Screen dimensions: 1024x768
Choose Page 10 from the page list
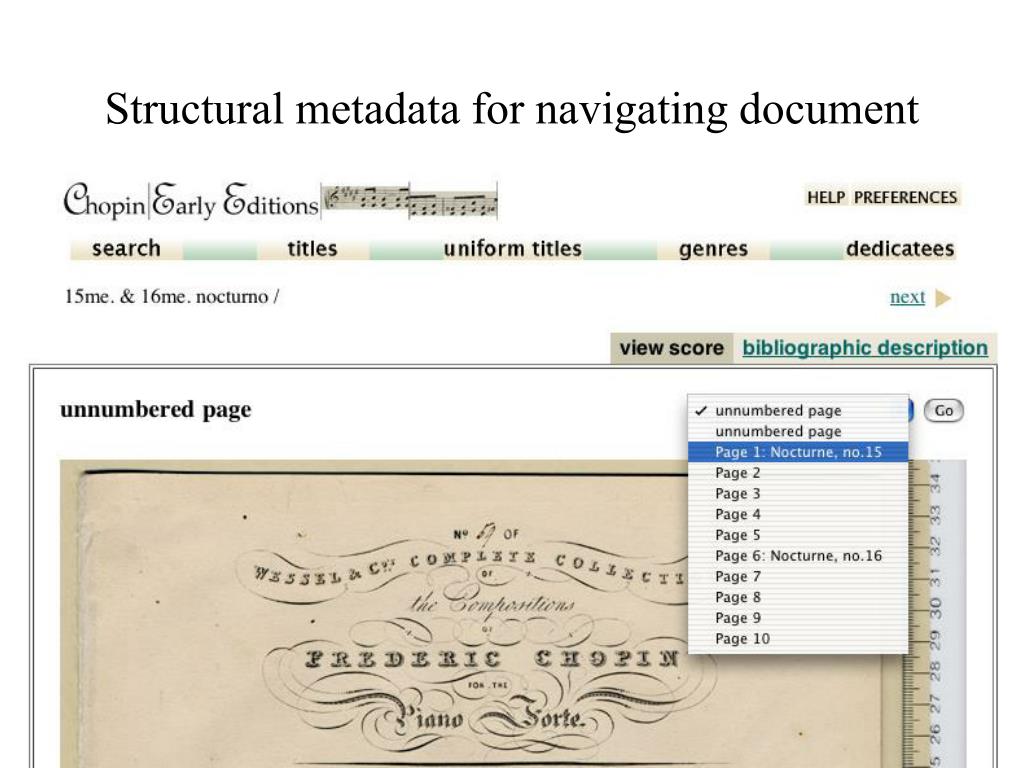click(798, 639)
